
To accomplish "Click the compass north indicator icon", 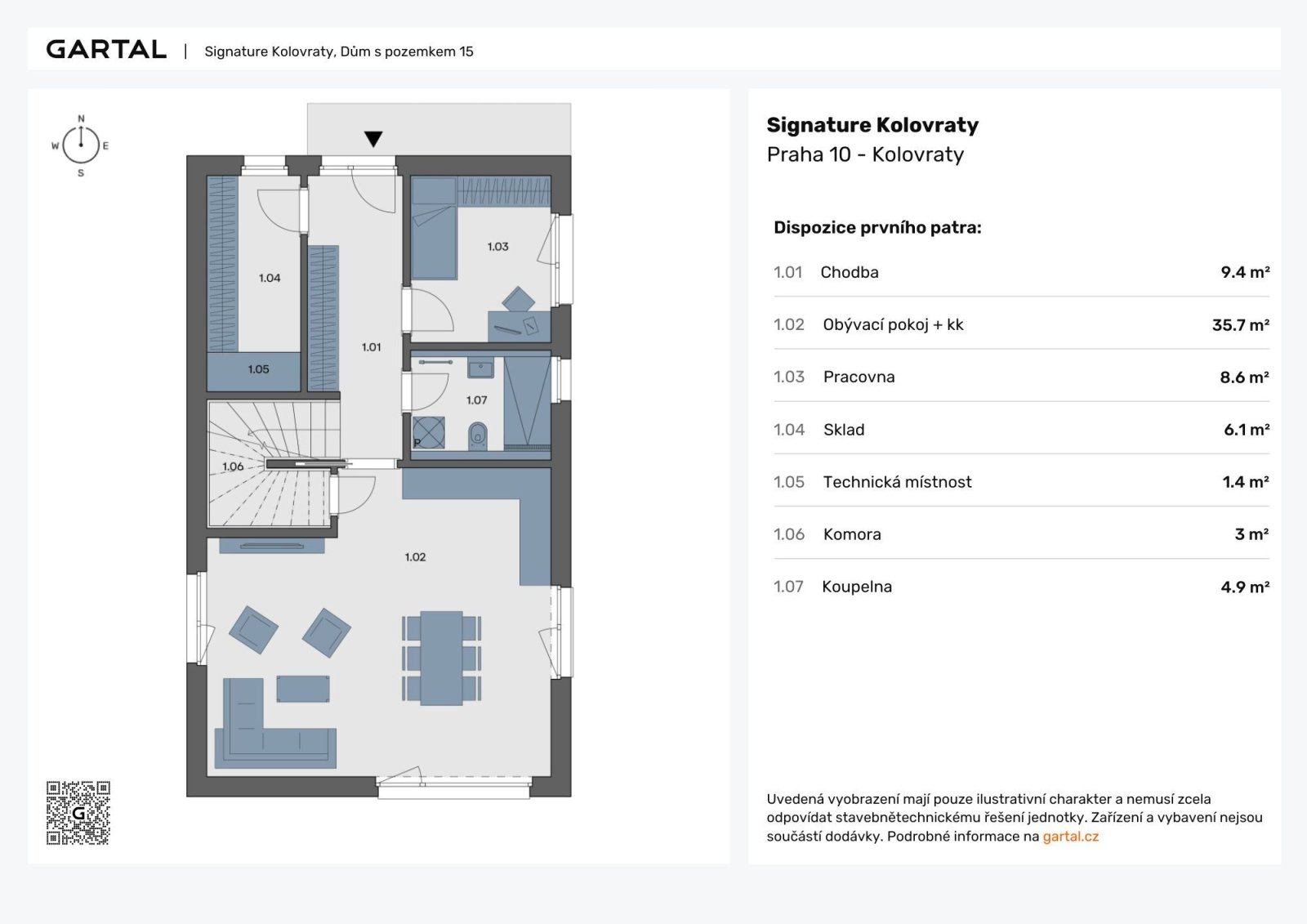I will [81, 145].
